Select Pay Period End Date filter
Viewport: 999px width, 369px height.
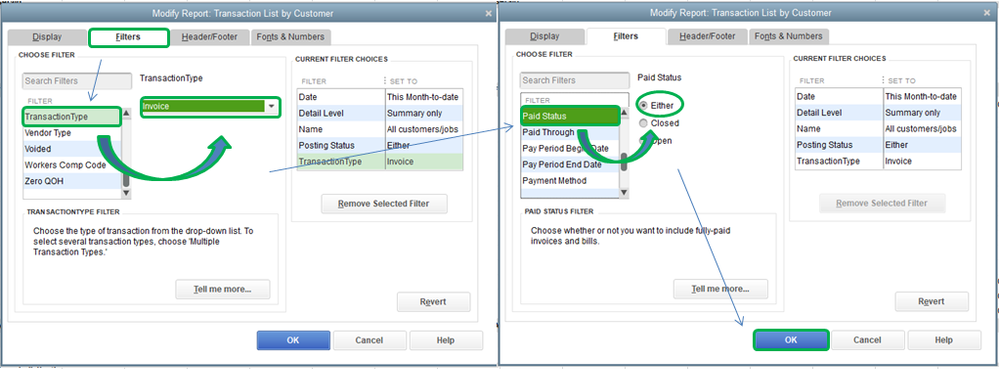[570, 164]
